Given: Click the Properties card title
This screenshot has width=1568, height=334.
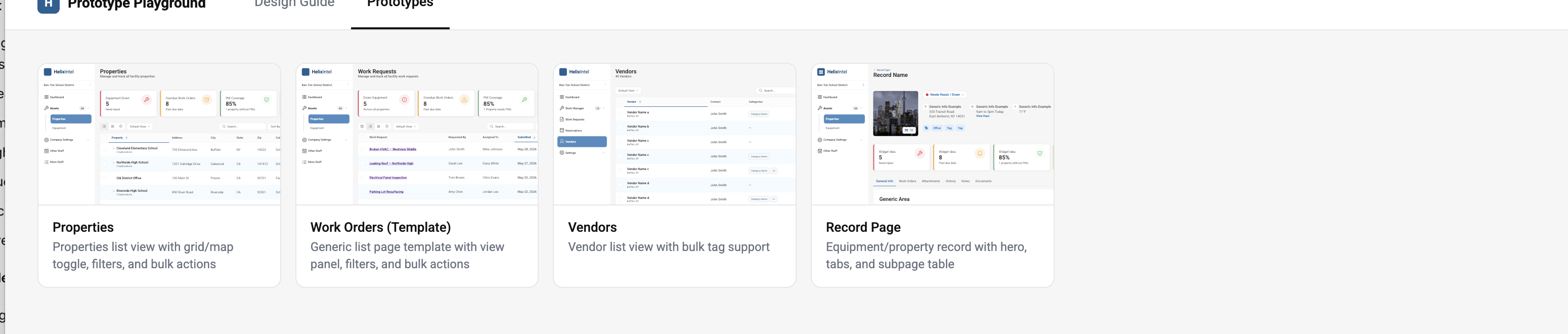Looking at the screenshot, I should 83,227.
